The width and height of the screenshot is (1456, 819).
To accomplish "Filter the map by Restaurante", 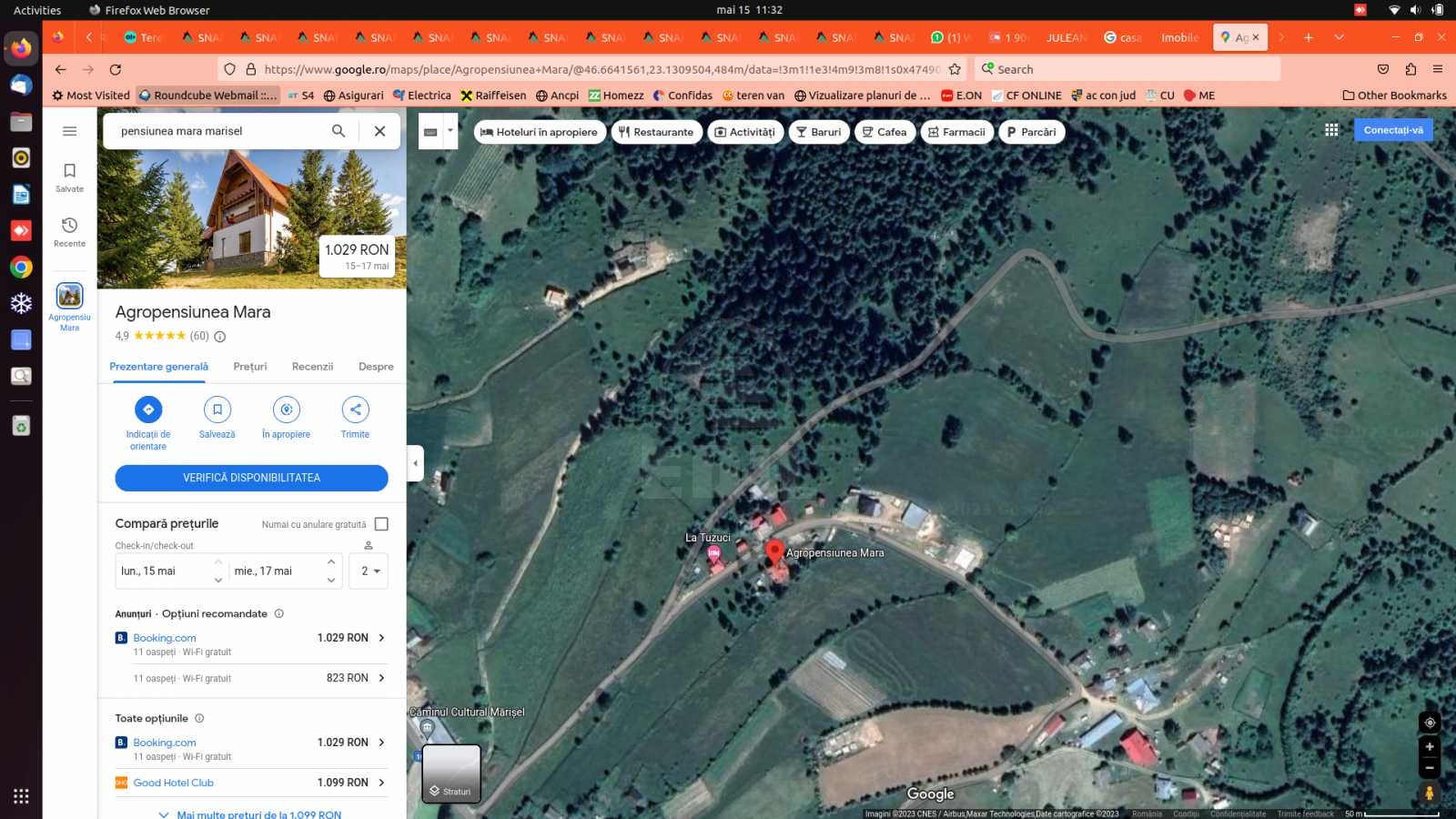I will pos(656,132).
